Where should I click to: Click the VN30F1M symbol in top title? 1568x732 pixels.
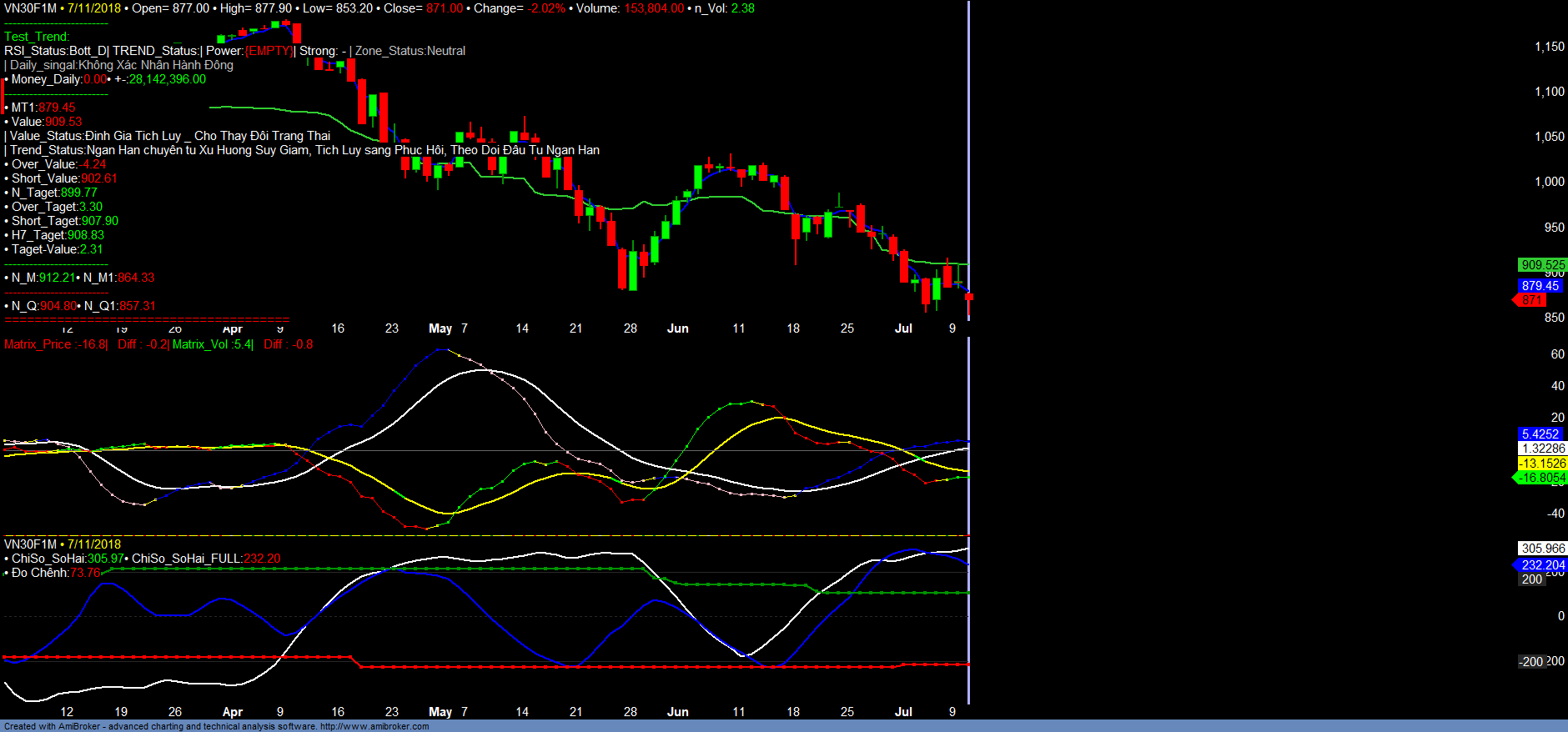(x=30, y=8)
